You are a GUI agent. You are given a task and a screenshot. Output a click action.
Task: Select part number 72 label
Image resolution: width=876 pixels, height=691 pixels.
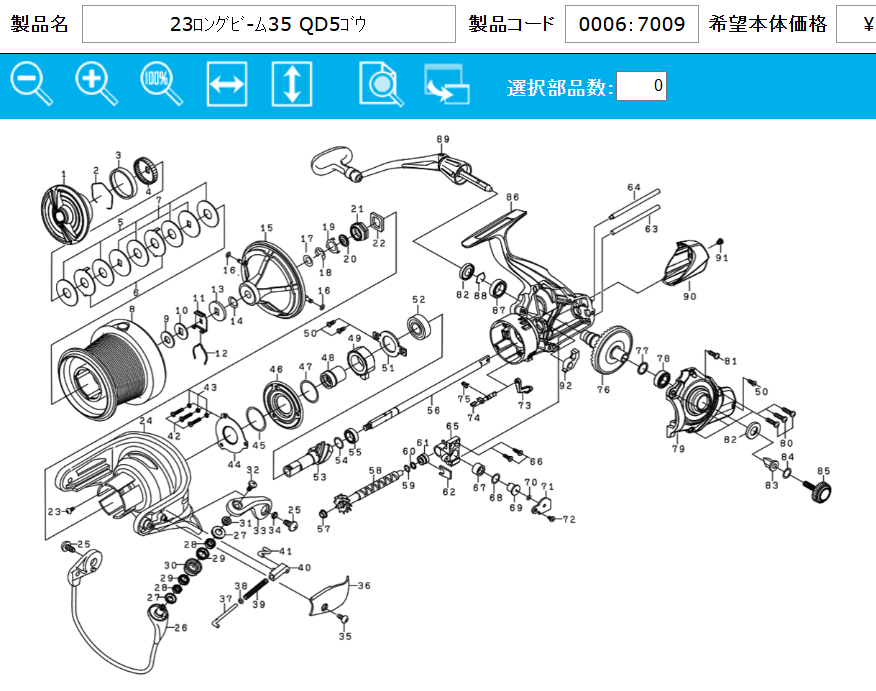[569, 520]
